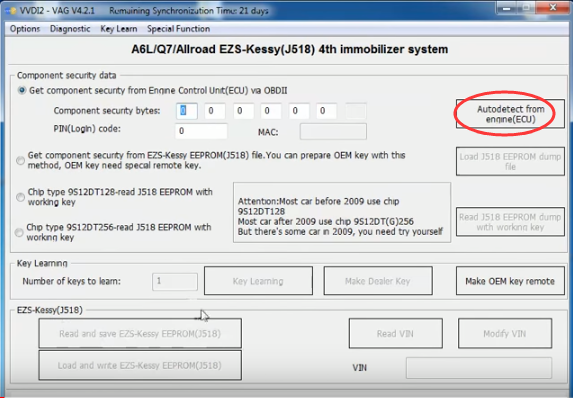573x398 pixels.
Task: Click Load J518 EEPROM dump file button
Action: pos(510,161)
